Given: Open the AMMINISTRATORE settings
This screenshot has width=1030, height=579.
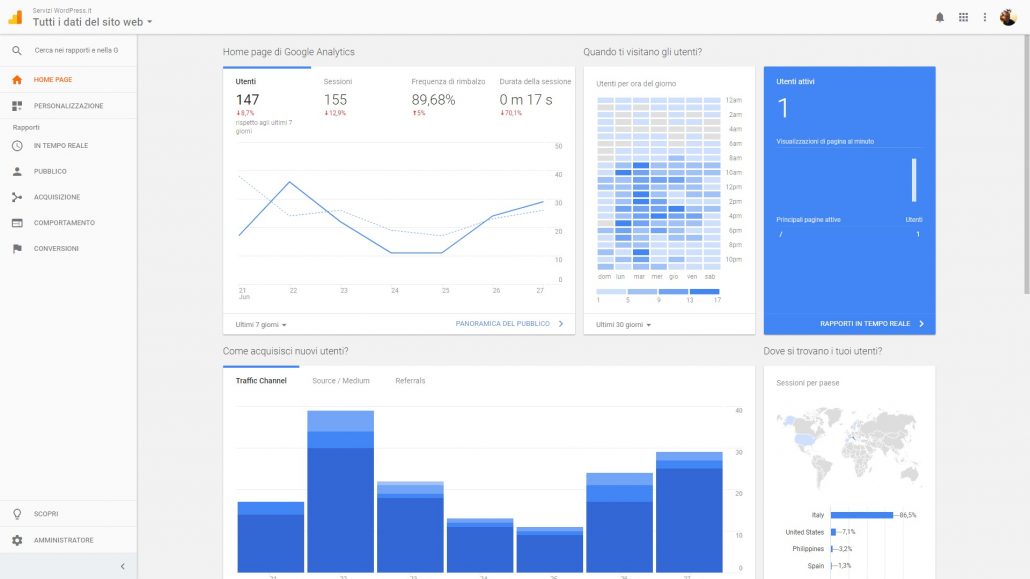Looking at the screenshot, I should pos(68,540).
